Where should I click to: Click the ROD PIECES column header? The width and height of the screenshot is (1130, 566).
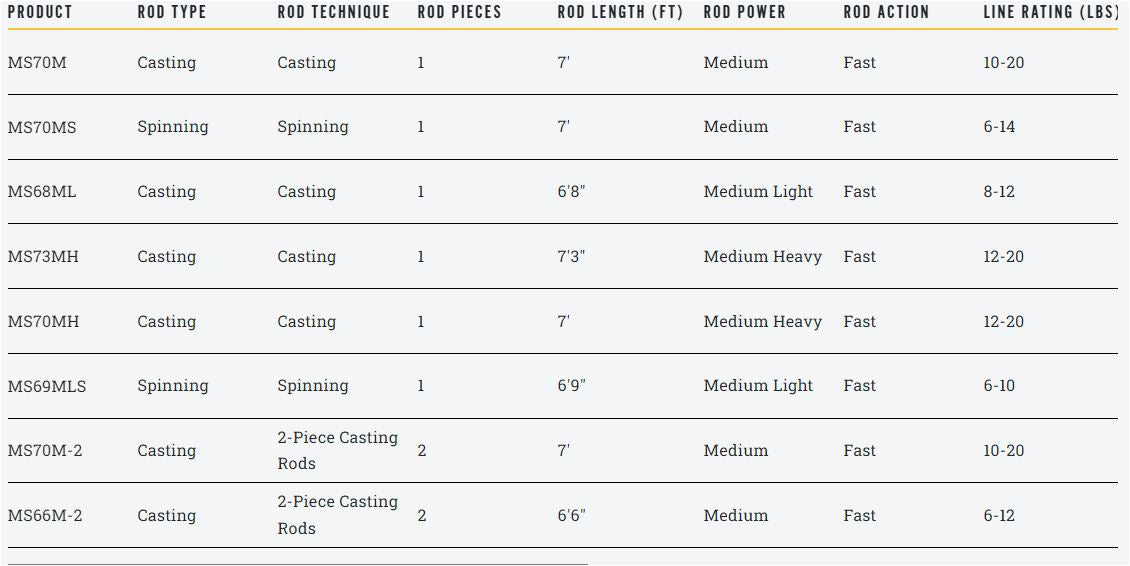click(459, 12)
